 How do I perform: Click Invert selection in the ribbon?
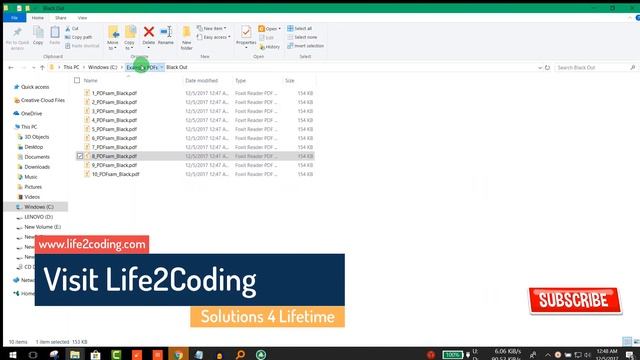(305, 46)
